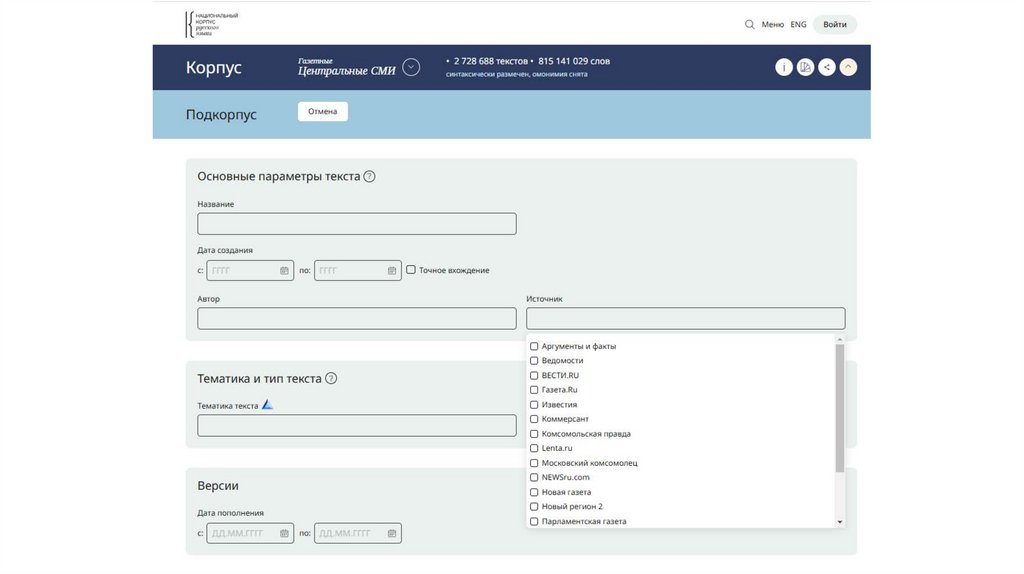1024x574 pixels.
Task: Open the Меню item in header
Action: [772, 25]
